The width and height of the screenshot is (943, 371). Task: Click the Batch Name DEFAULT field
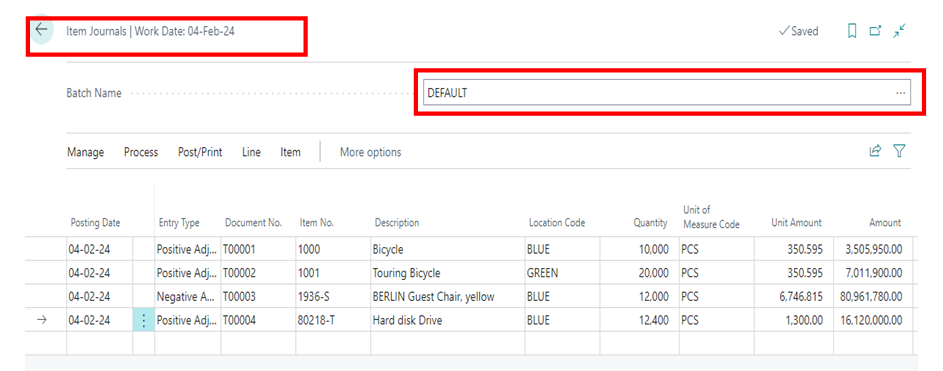666,93
